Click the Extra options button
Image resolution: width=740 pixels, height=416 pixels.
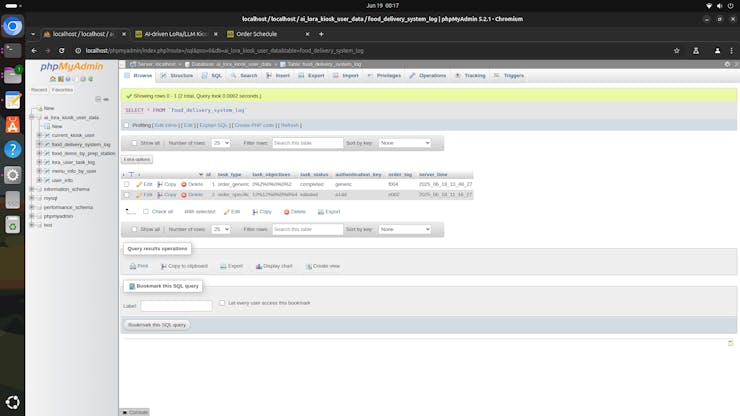(x=137, y=160)
